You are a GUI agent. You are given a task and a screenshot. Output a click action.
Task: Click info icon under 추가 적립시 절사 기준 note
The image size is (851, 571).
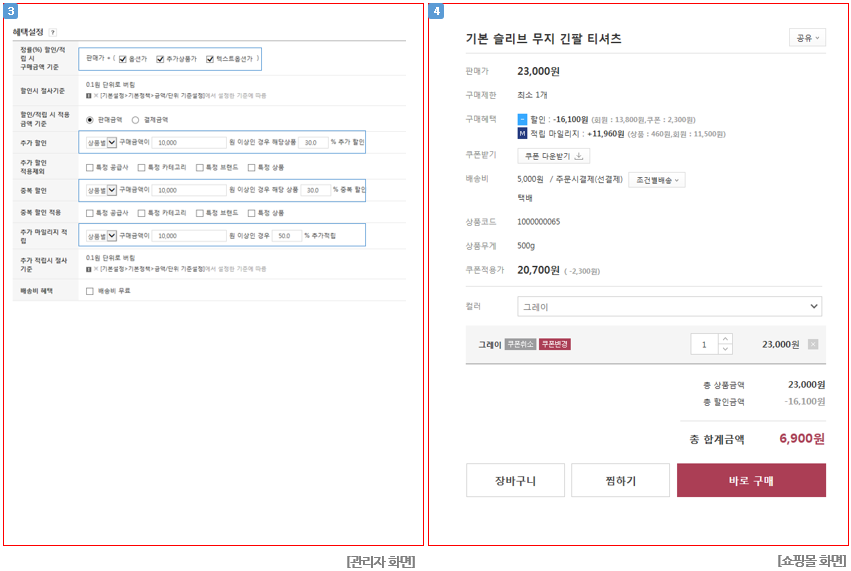pos(89,269)
